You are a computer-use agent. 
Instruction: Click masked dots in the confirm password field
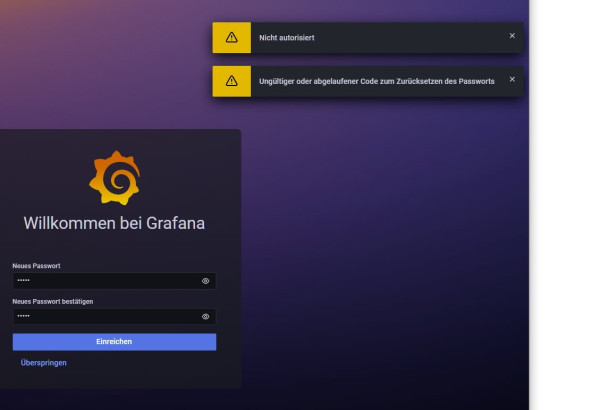coord(24,316)
